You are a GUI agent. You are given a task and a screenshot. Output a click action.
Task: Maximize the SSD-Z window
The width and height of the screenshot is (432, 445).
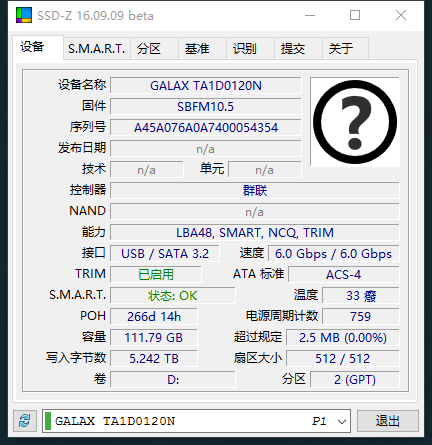click(x=355, y=15)
